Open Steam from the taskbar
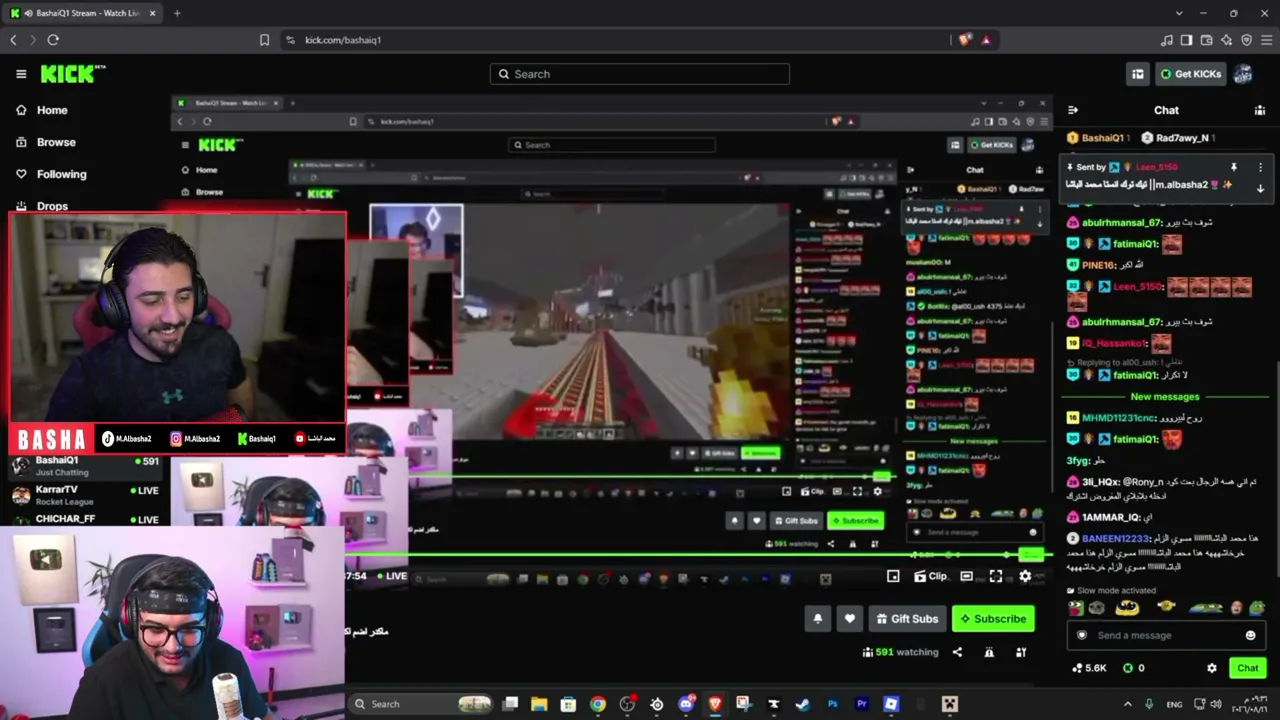The width and height of the screenshot is (1280, 720). [802, 704]
